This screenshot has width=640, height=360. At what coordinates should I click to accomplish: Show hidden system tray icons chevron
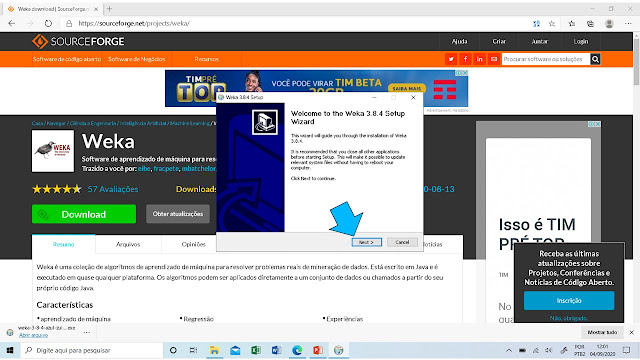click(x=509, y=350)
